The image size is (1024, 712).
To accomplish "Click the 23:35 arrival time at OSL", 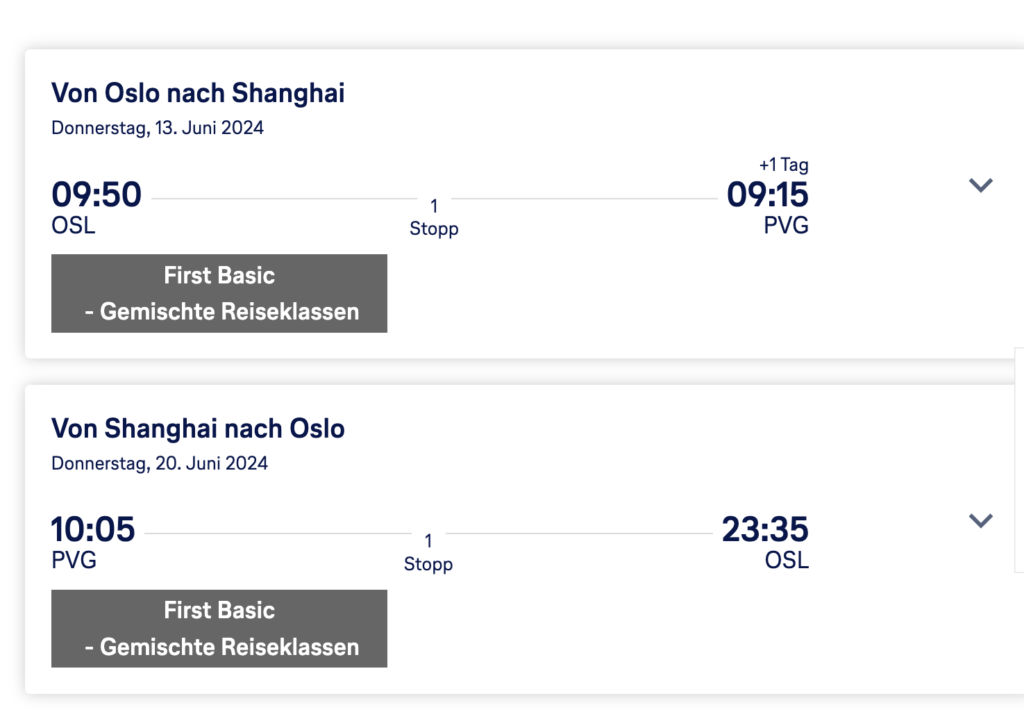I will [765, 529].
